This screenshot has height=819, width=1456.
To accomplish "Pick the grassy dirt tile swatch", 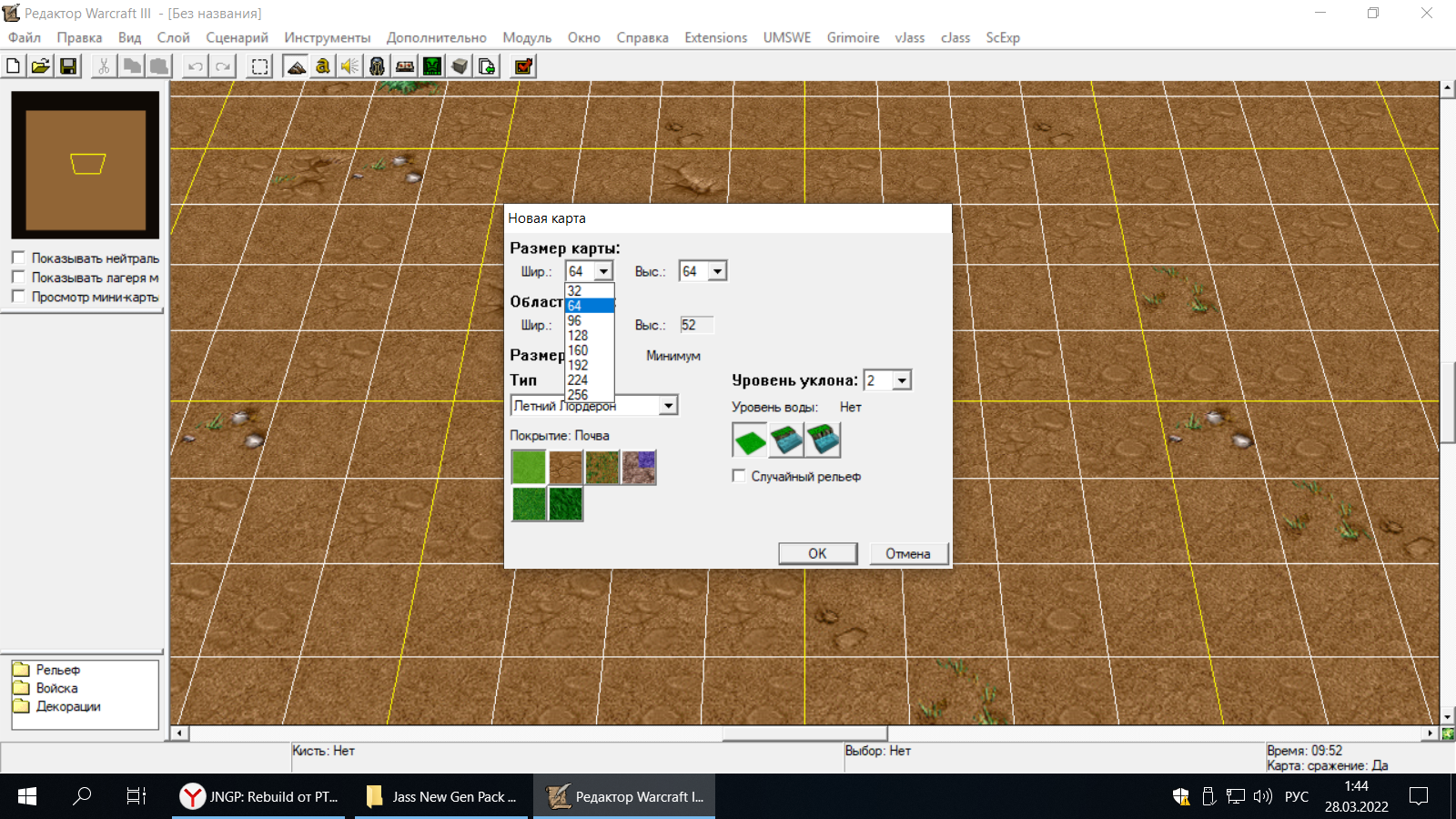I will click(602, 468).
